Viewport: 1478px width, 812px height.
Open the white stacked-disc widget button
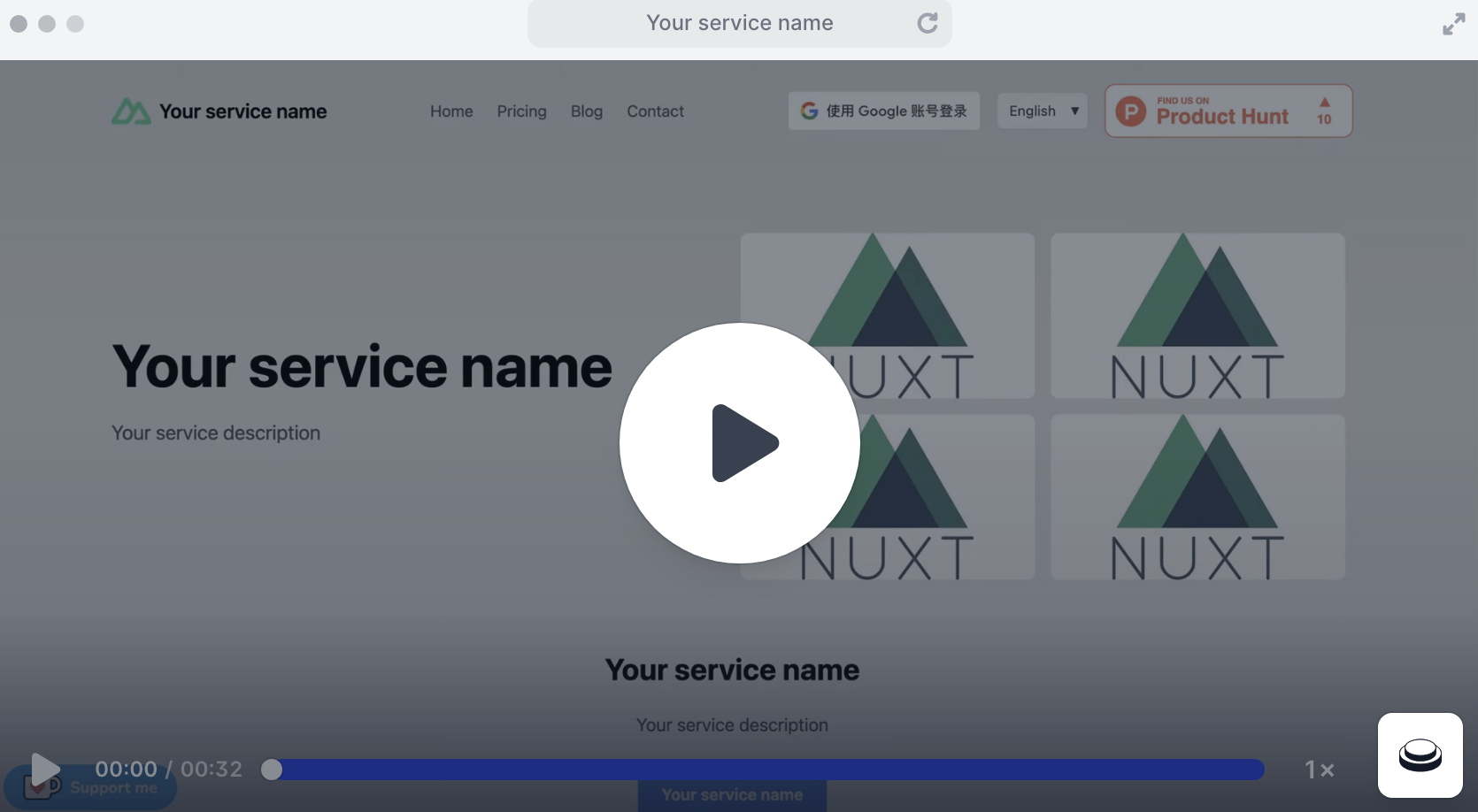[1420, 755]
